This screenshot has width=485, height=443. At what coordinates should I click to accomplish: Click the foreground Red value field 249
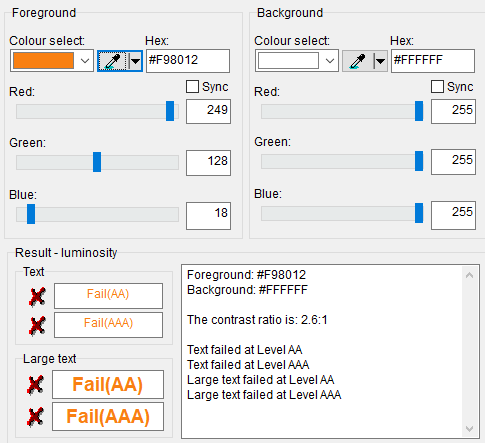208,111
